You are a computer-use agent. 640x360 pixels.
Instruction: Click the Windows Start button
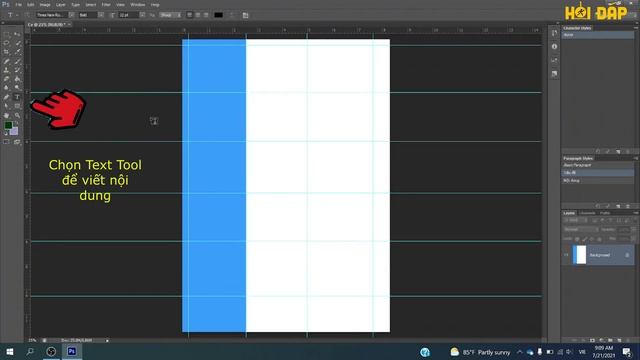point(10,351)
